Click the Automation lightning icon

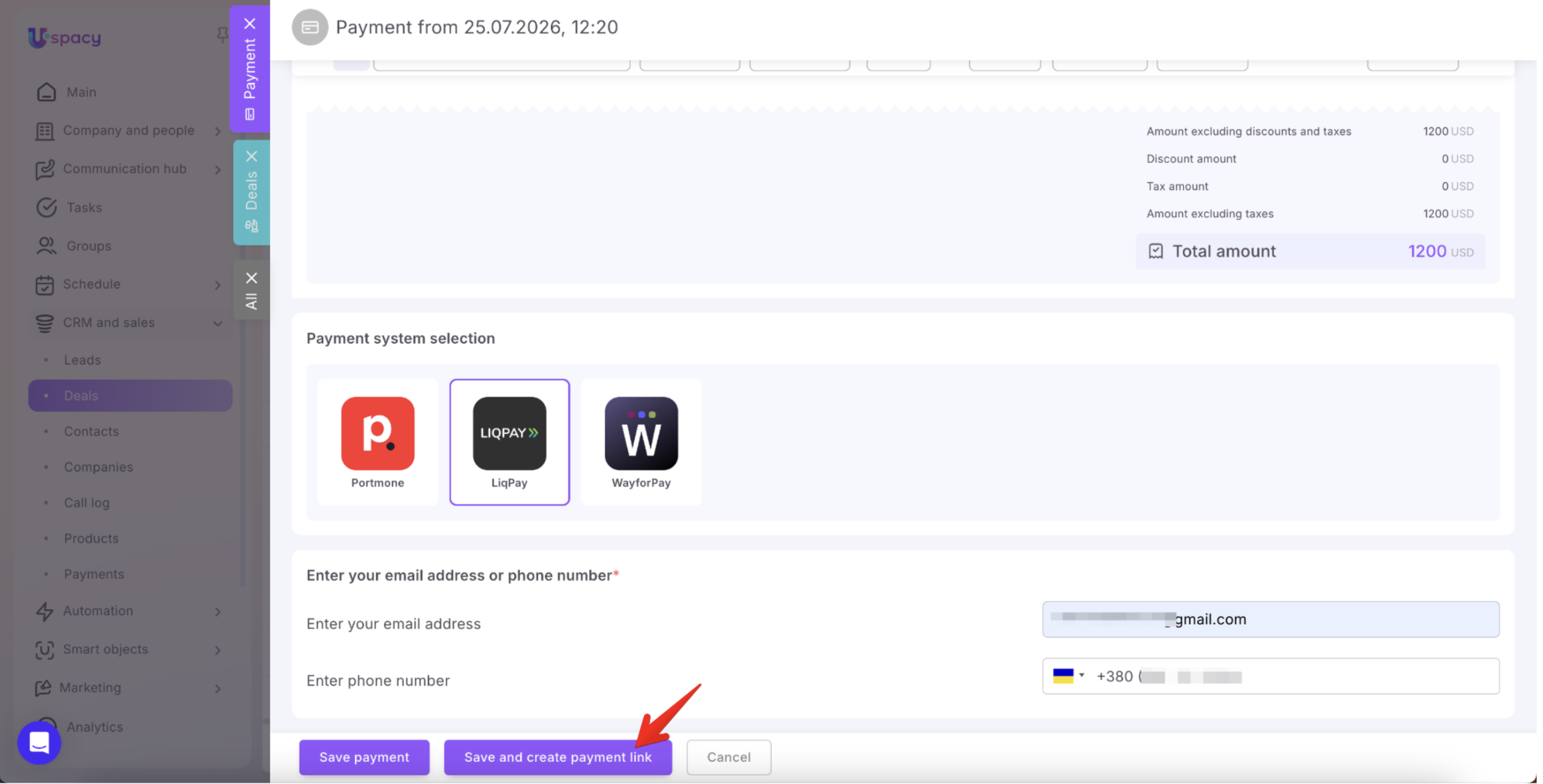click(x=45, y=611)
